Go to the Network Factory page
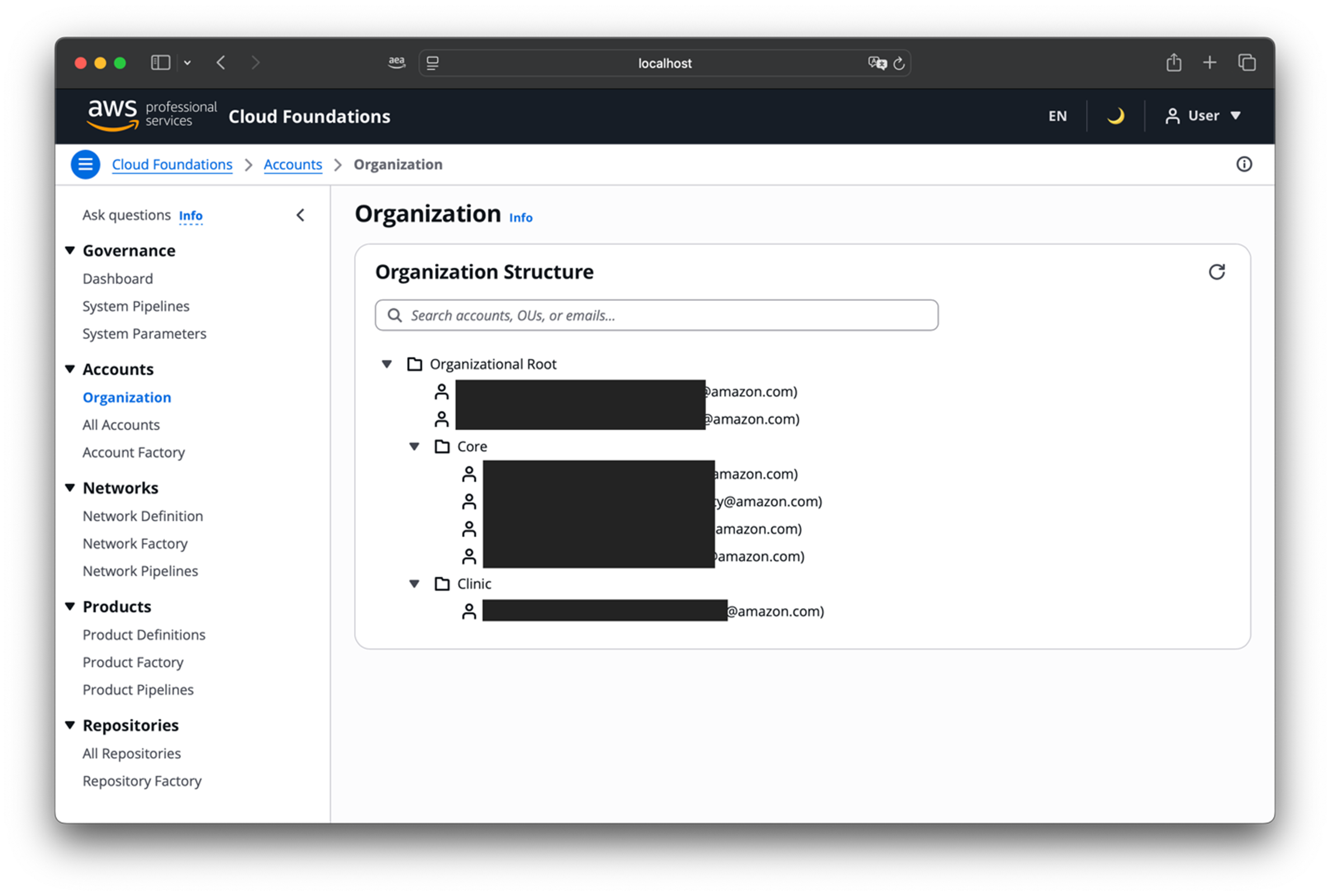This screenshot has width=1330, height=896. coord(135,543)
